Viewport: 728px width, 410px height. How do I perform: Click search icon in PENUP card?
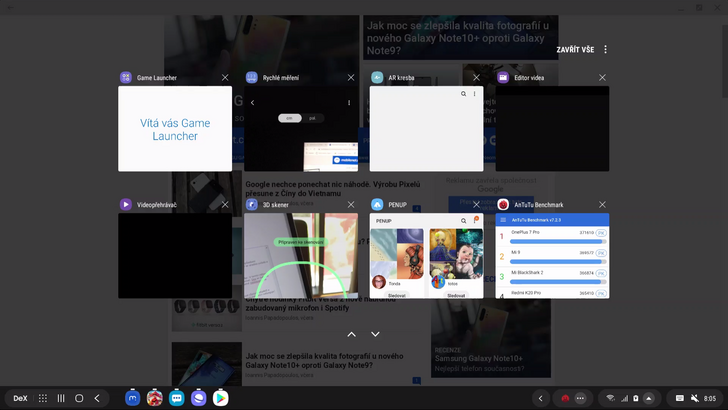pyautogui.click(x=463, y=221)
